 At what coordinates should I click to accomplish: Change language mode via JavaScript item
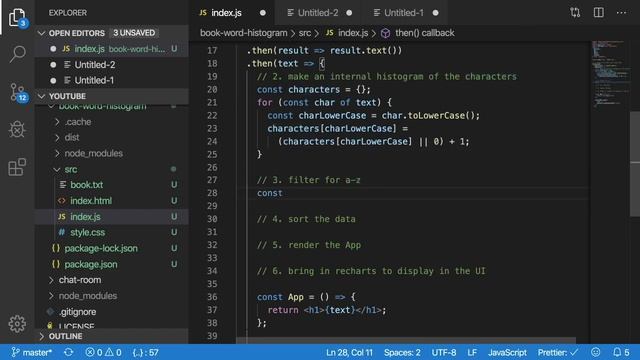pyautogui.click(x=507, y=352)
